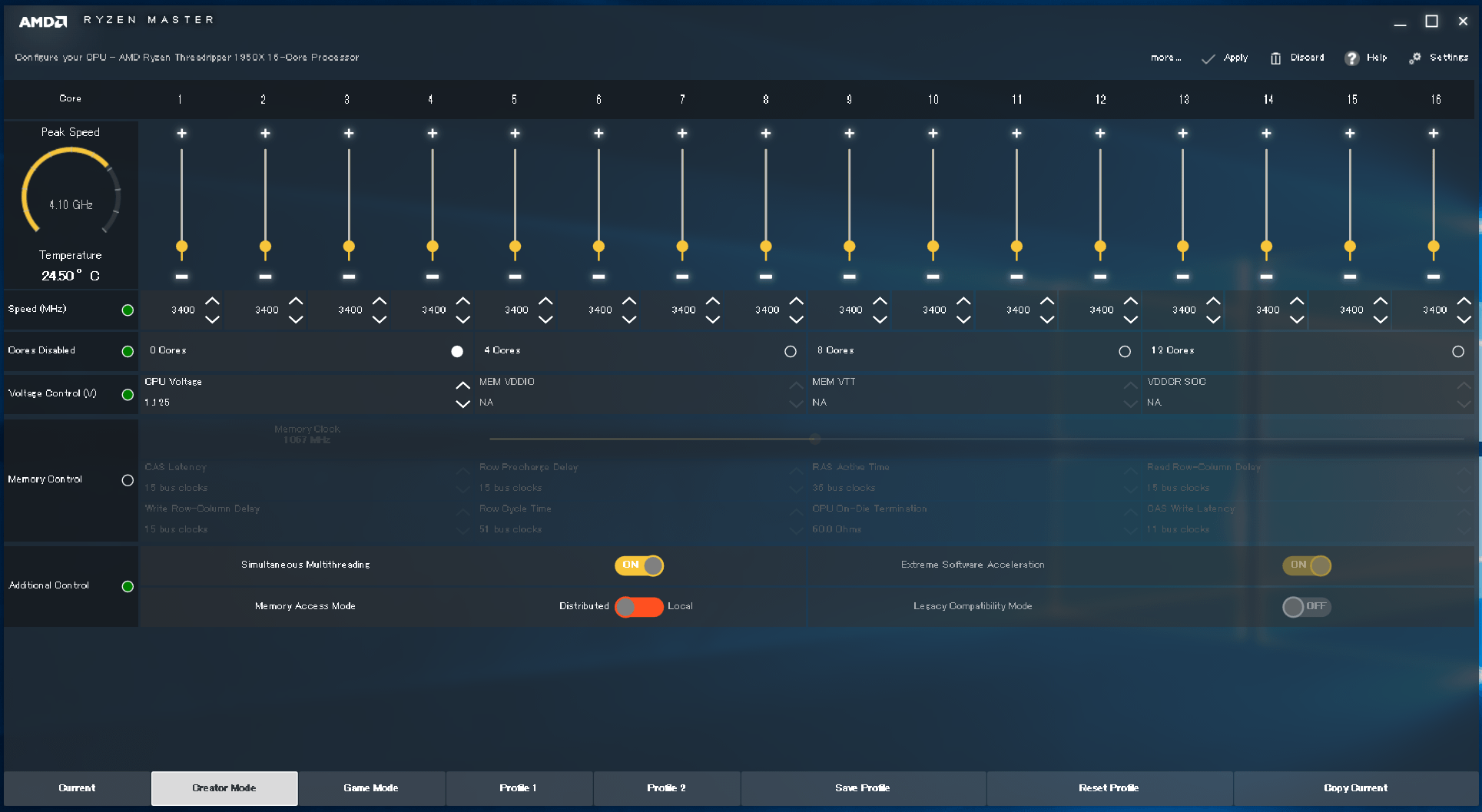
Task: Select the 4 Cores radio button
Action: [790, 351]
